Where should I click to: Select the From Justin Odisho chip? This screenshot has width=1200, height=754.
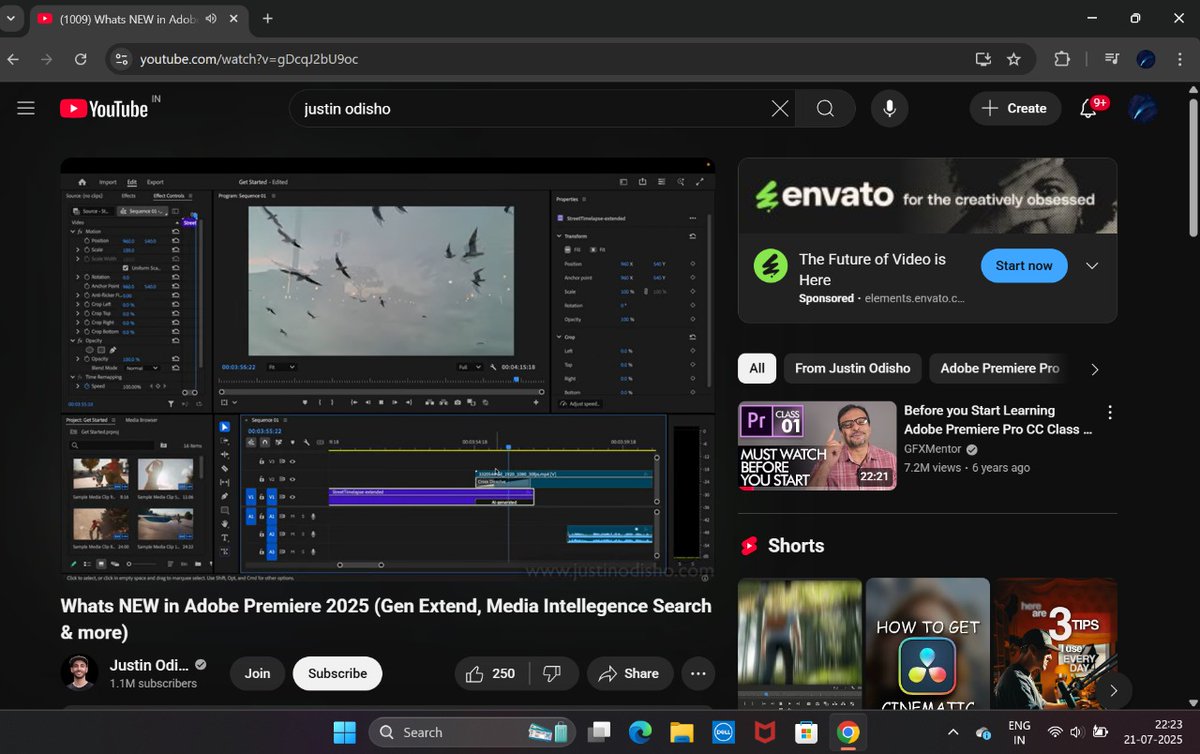click(852, 368)
